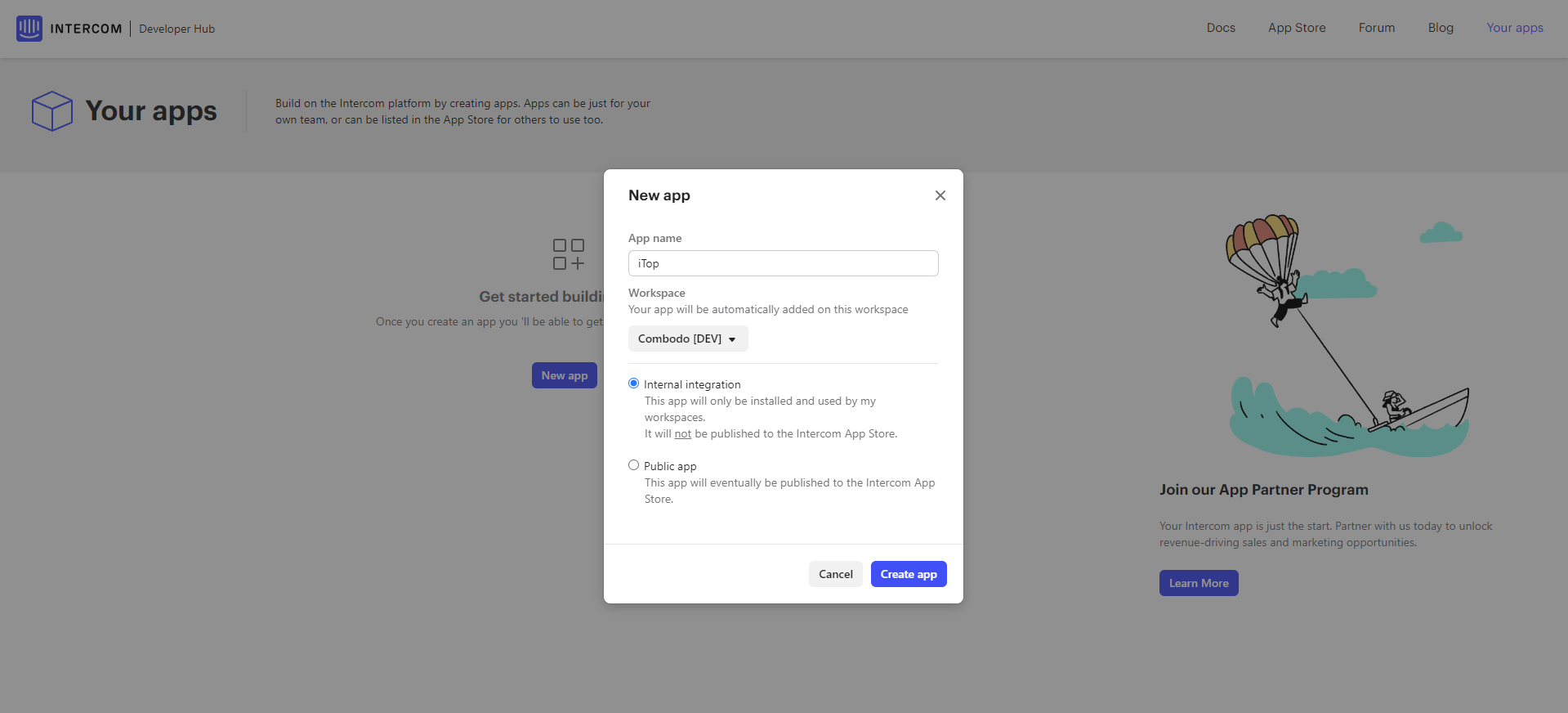Open the Combodo [DEV] workspace dropdown
Screen dimensions: 1568x713
click(687, 339)
